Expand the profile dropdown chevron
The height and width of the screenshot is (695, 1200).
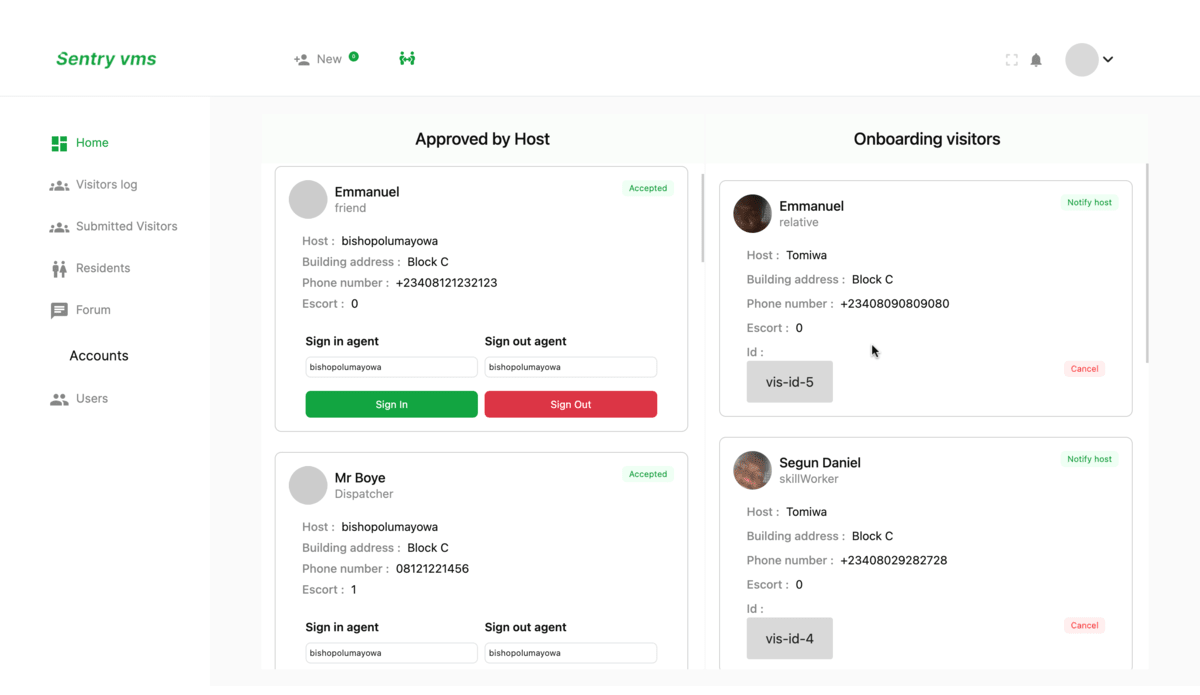(1108, 60)
